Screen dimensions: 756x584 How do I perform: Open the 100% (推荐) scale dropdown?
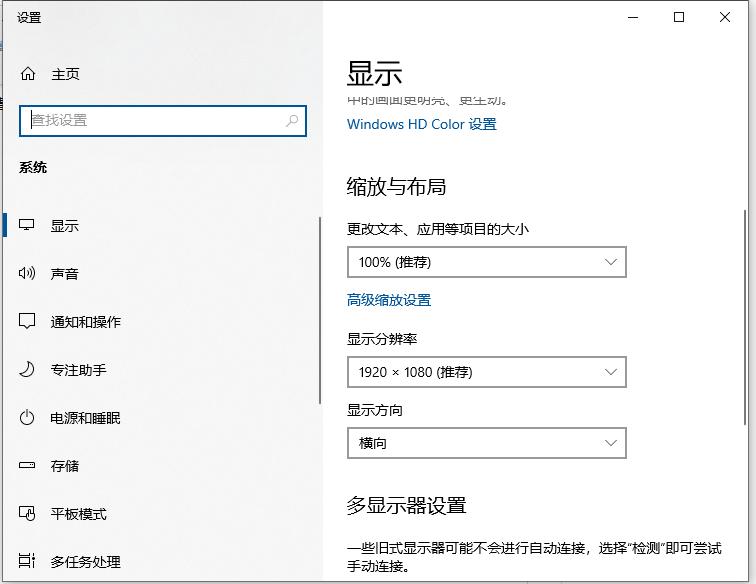coord(487,262)
